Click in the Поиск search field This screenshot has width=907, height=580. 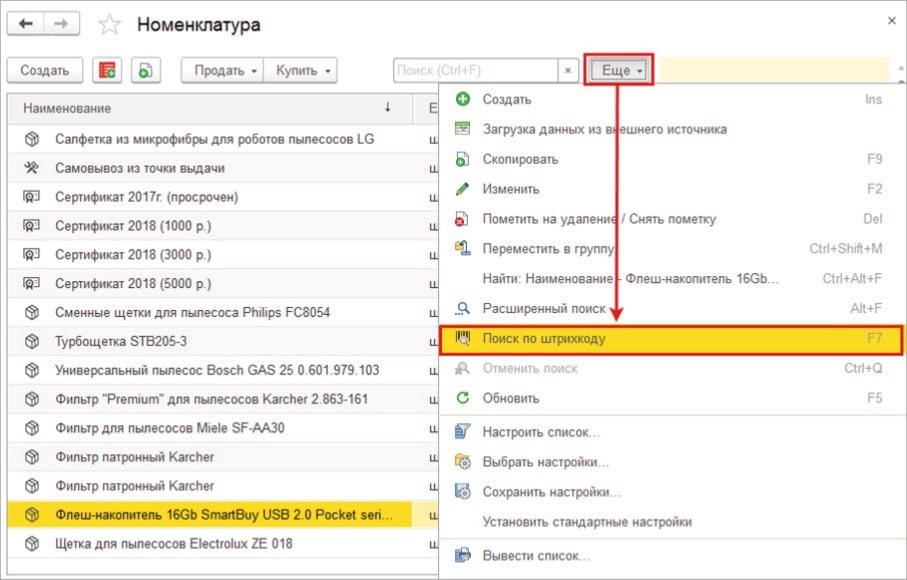pyautogui.click(x=475, y=70)
